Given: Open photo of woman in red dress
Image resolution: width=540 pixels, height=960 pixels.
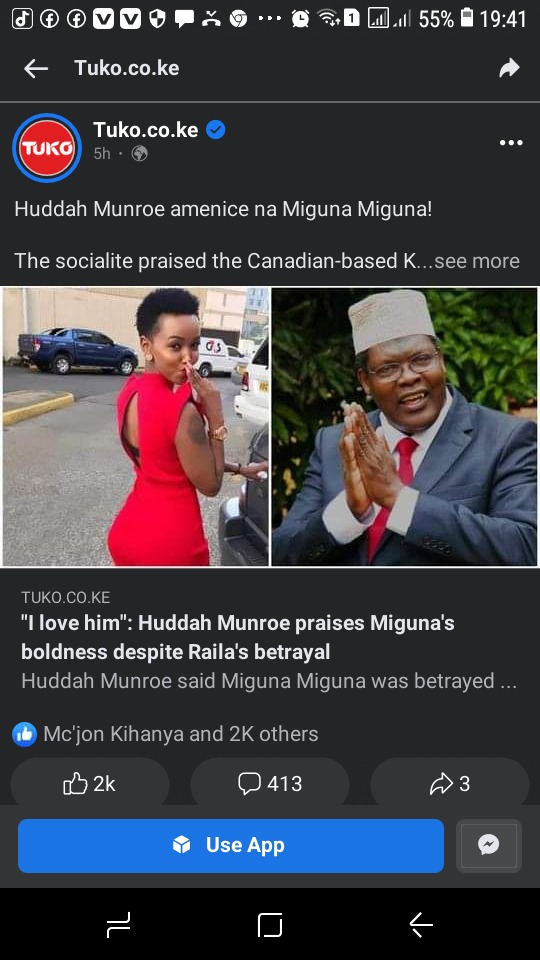Looking at the screenshot, I should [x=136, y=427].
